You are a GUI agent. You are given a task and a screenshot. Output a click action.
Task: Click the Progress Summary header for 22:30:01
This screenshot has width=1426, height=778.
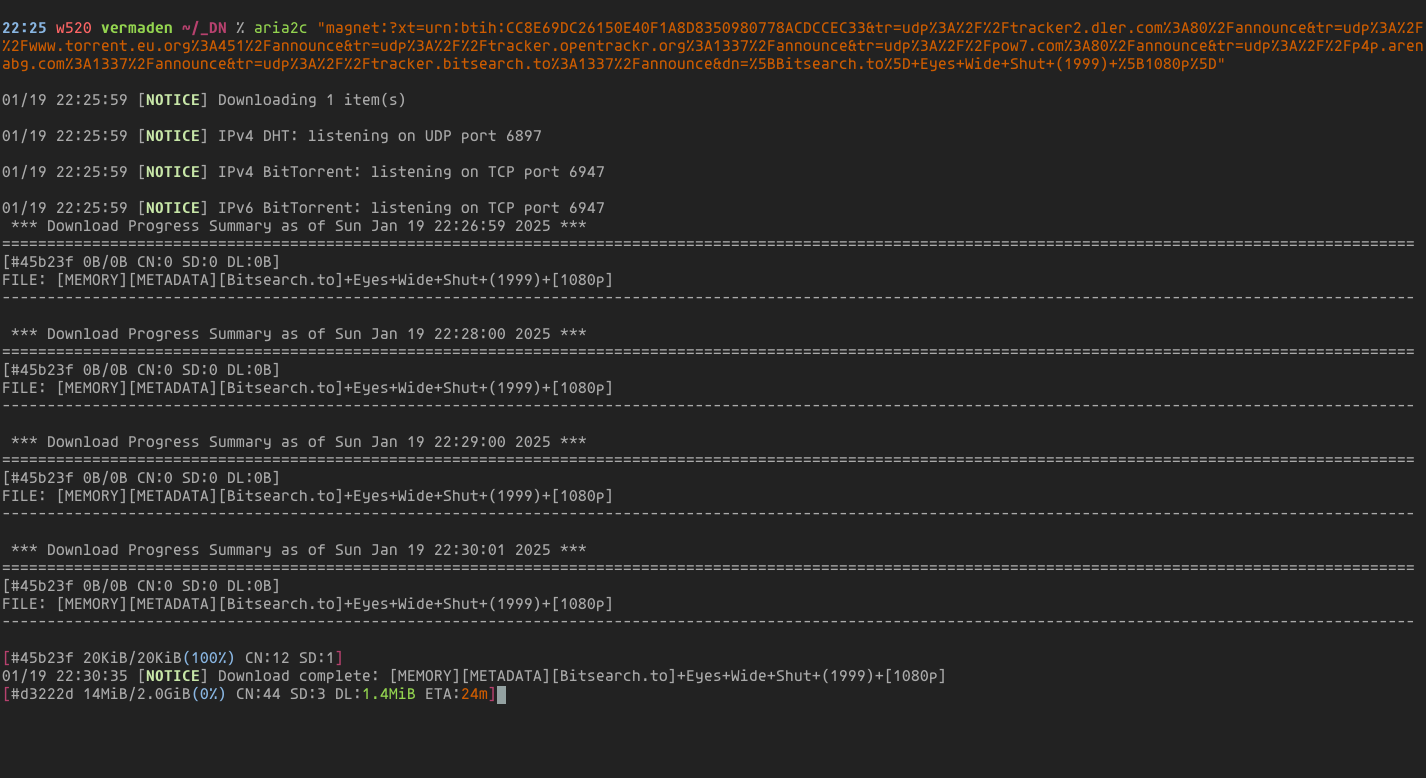coord(299,550)
